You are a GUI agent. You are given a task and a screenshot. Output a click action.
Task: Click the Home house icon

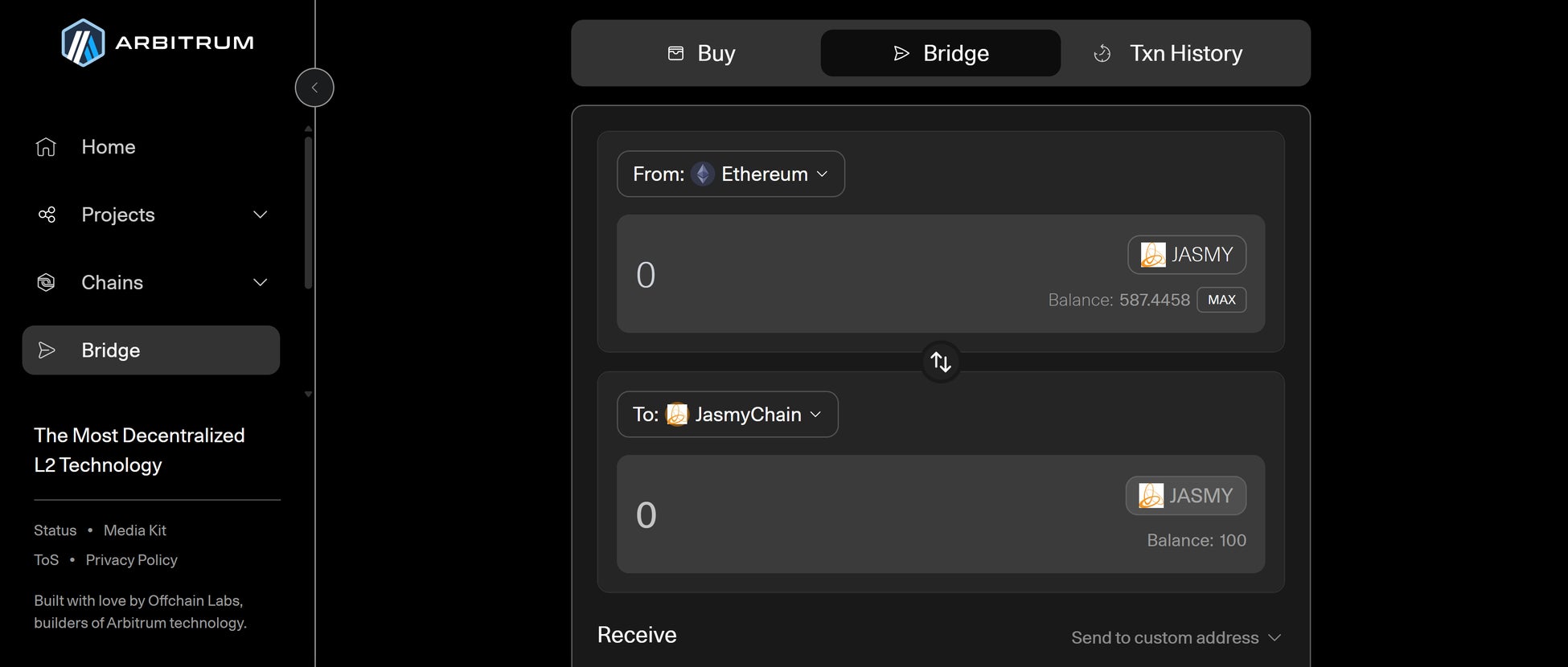[46, 147]
